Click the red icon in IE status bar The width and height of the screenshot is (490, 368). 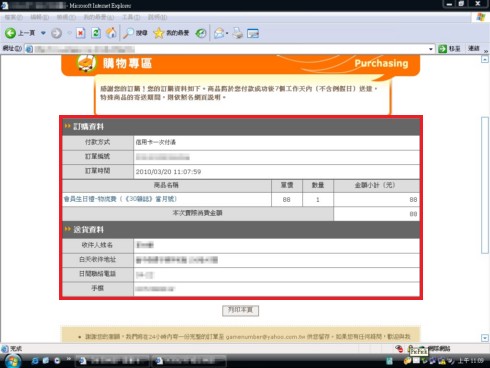coord(399,349)
